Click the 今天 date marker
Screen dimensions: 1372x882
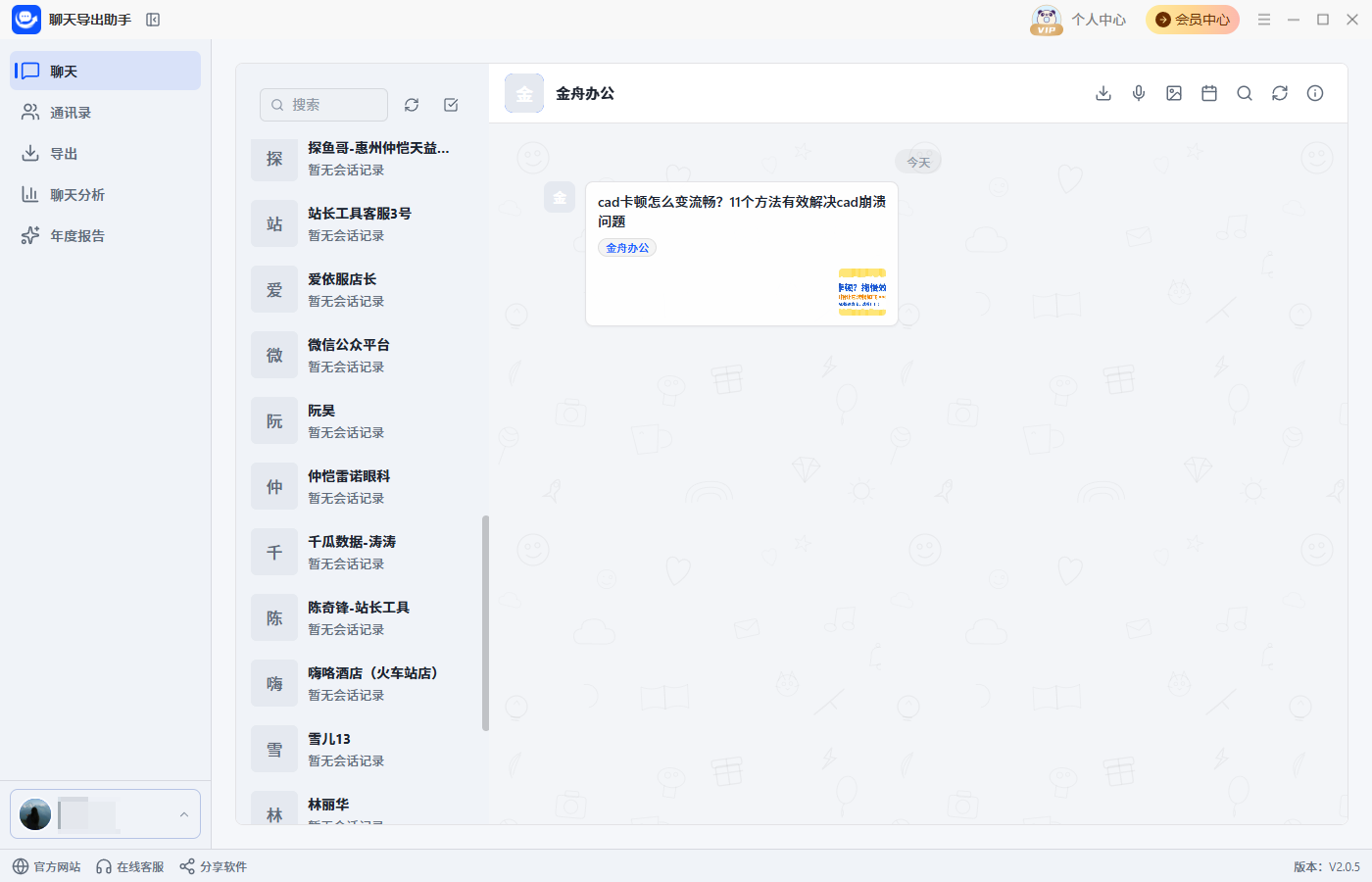(x=918, y=163)
